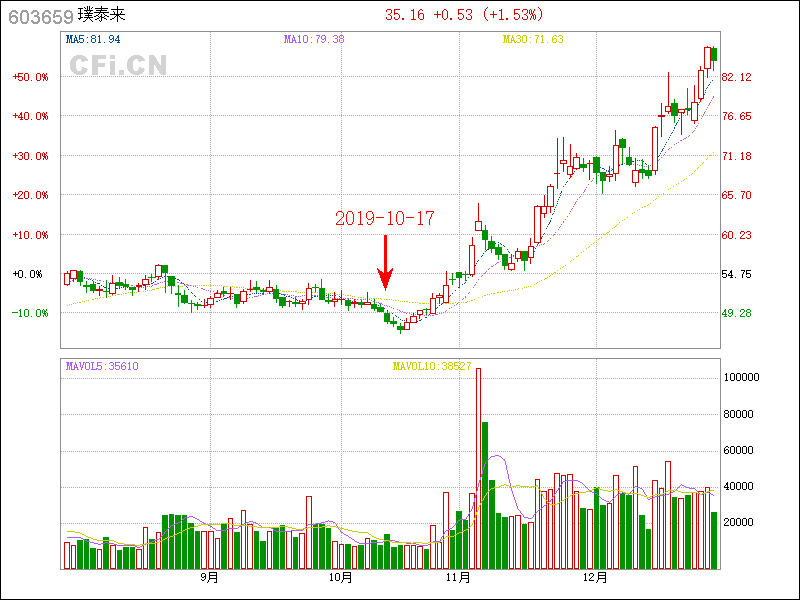Click the tallest red volume bar in November
This screenshot has width=800, height=600.
coord(478,468)
